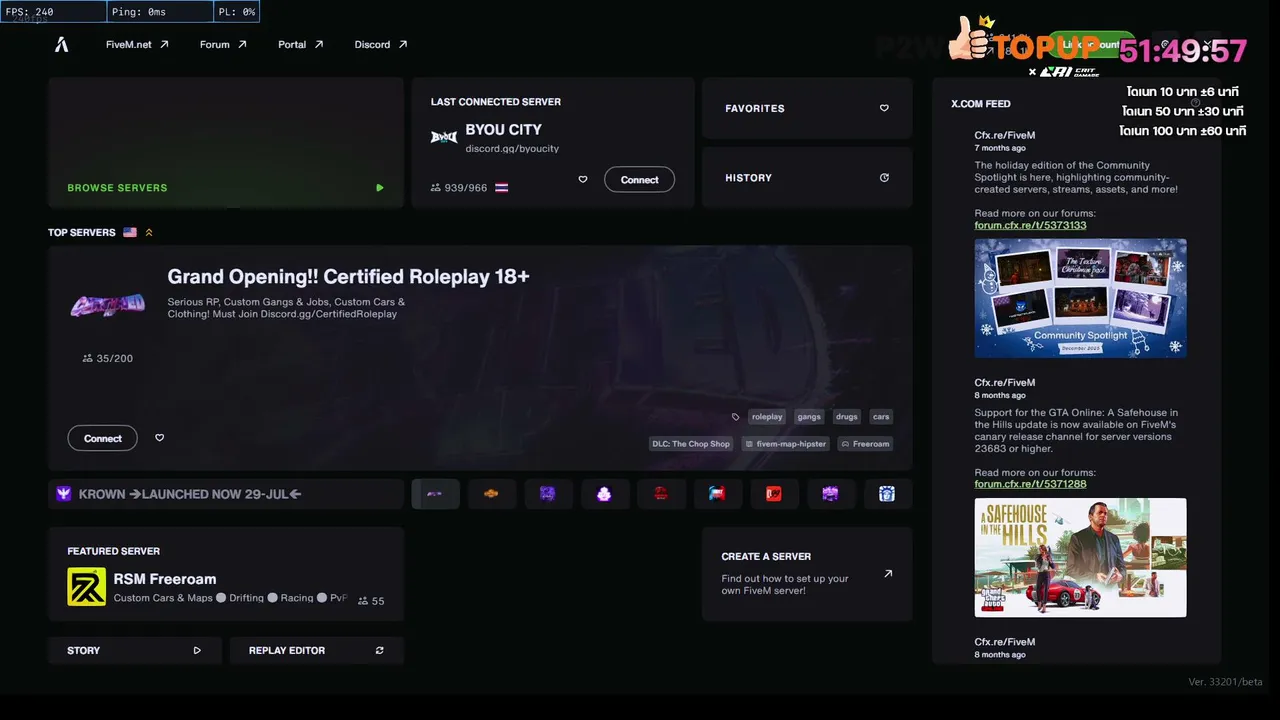Image resolution: width=1280 pixels, height=720 pixels.
Task: Select the fourth top server thumbnail, pink glowing
Action: [x=604, y=494]
